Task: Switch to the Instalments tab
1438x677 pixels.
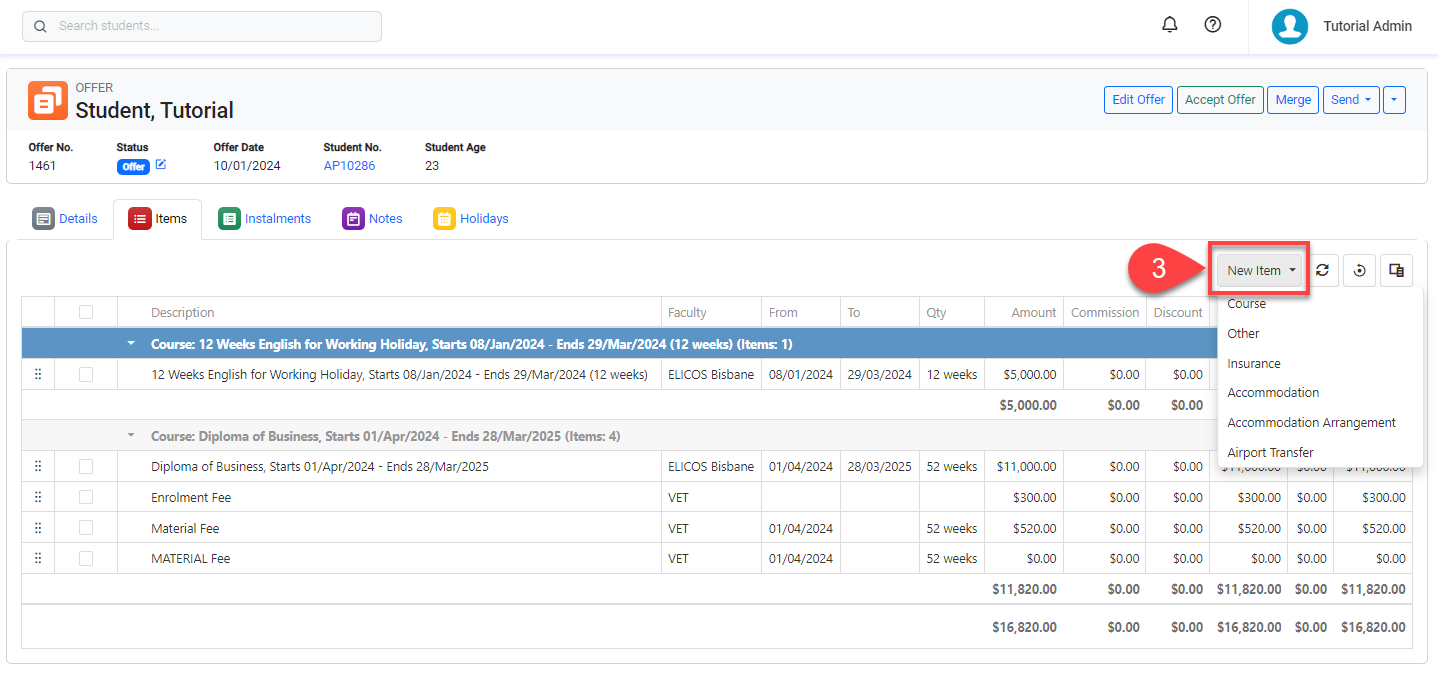Action: click(x=265, y=219)
